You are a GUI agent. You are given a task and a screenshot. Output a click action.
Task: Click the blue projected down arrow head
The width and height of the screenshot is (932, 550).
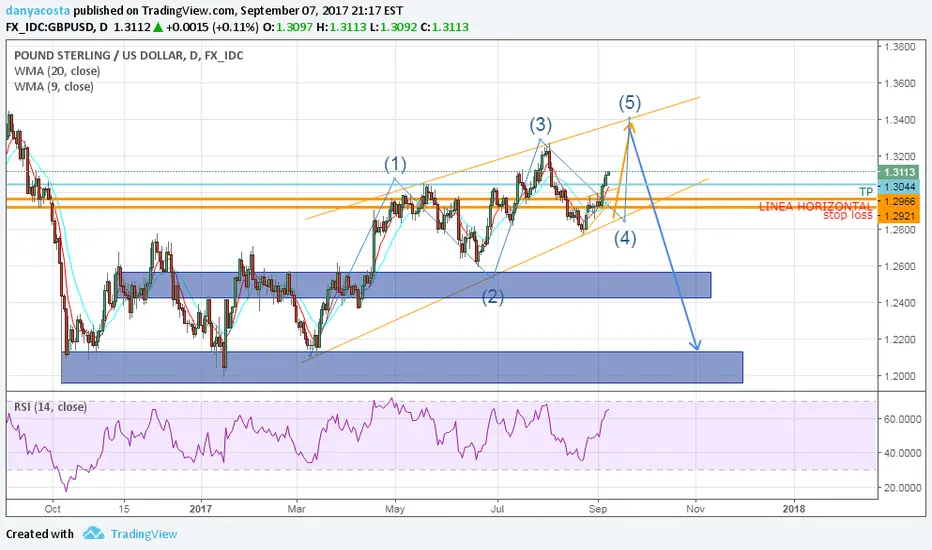[x=696, y=344]
